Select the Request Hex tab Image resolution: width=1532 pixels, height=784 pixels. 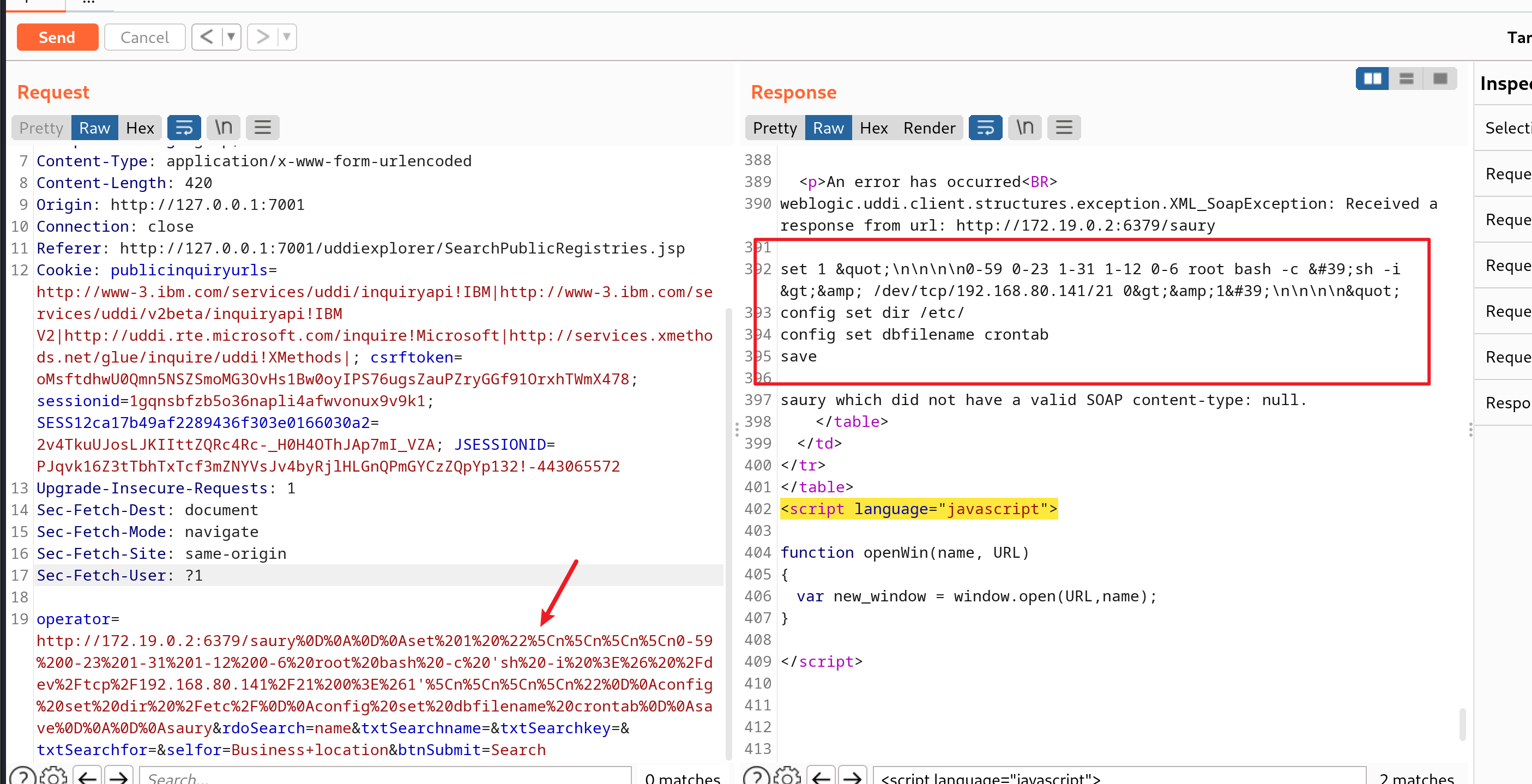pos(140,128)
